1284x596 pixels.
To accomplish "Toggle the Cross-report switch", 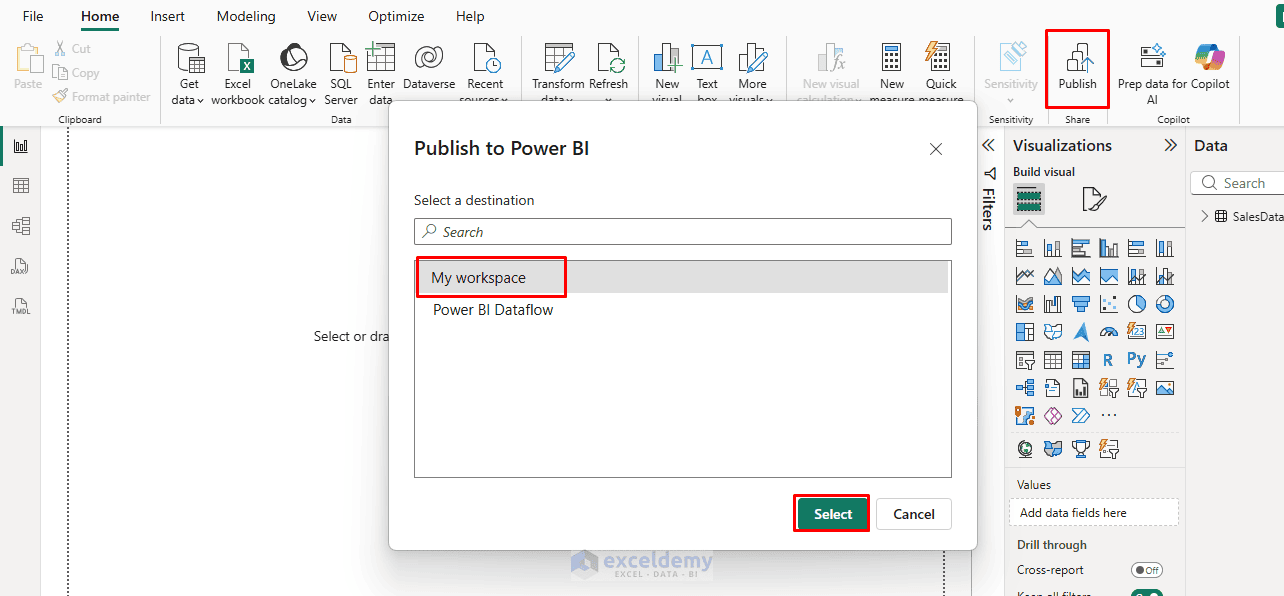I will tap(1146, 570).
